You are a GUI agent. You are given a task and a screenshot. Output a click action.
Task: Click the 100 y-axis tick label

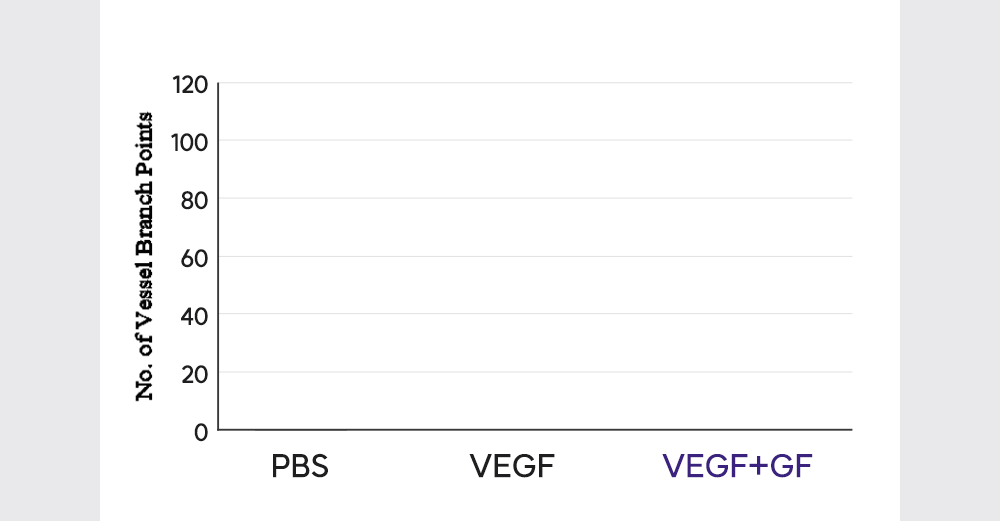point(188,141)
